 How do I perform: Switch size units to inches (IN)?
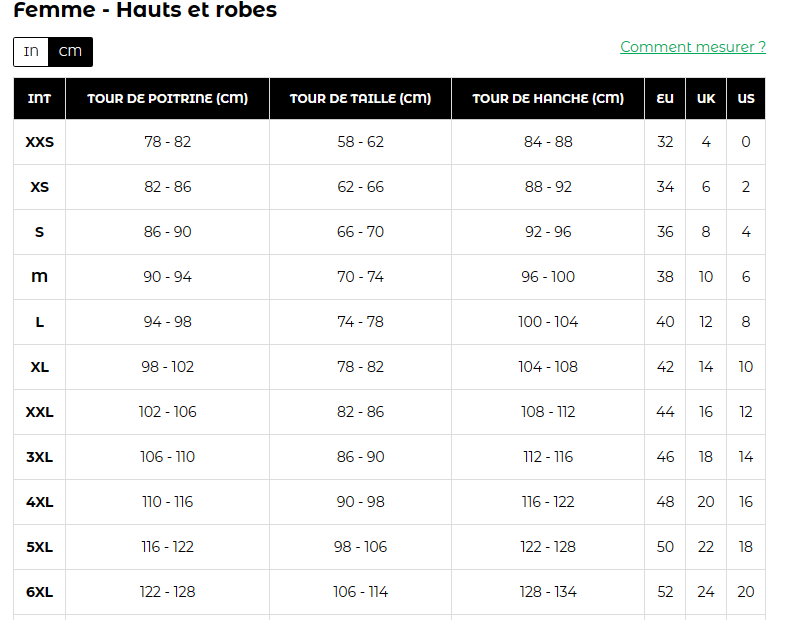pyautogui.click(x=31, y=52)
